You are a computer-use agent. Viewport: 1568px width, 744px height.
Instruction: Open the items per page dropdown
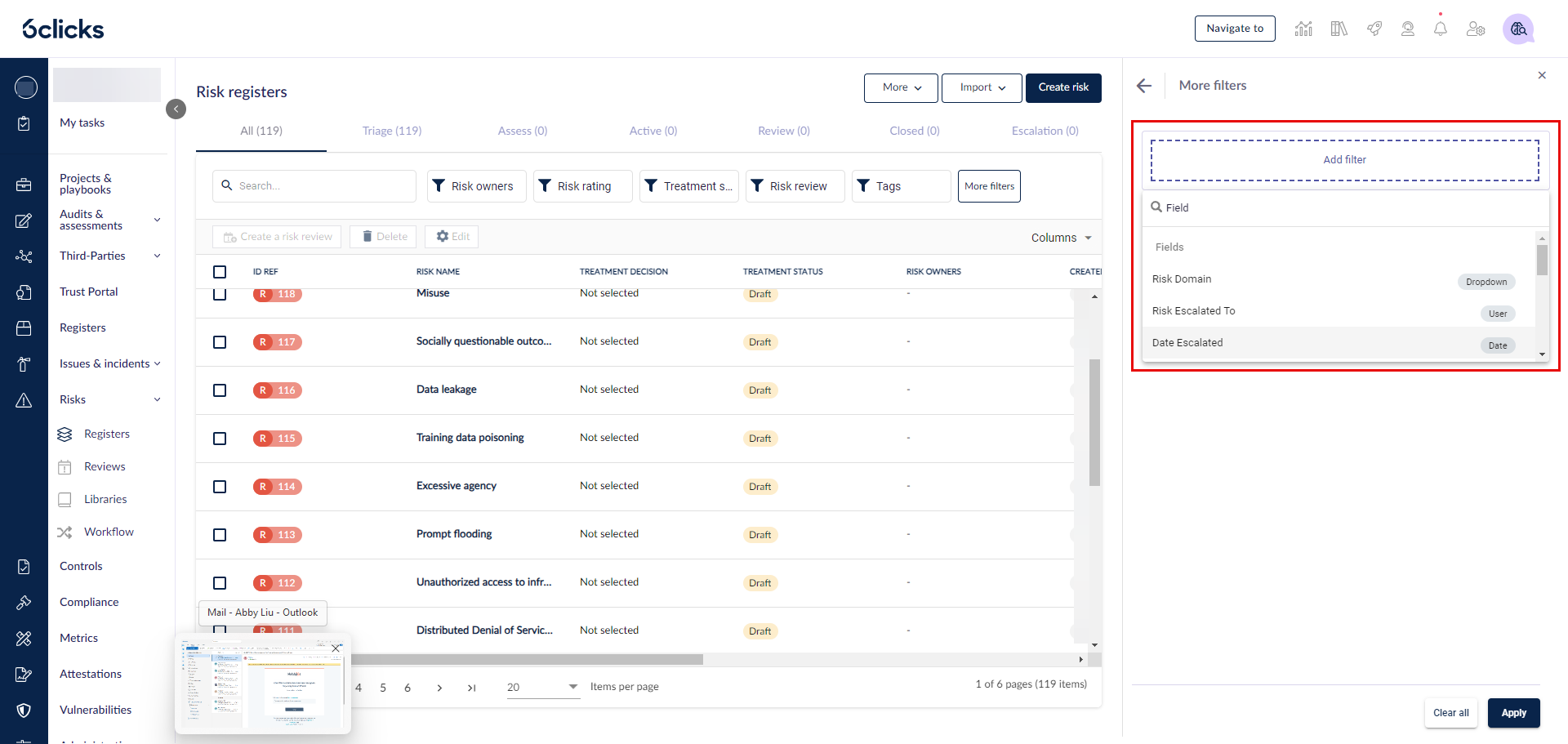pos(542,687)
